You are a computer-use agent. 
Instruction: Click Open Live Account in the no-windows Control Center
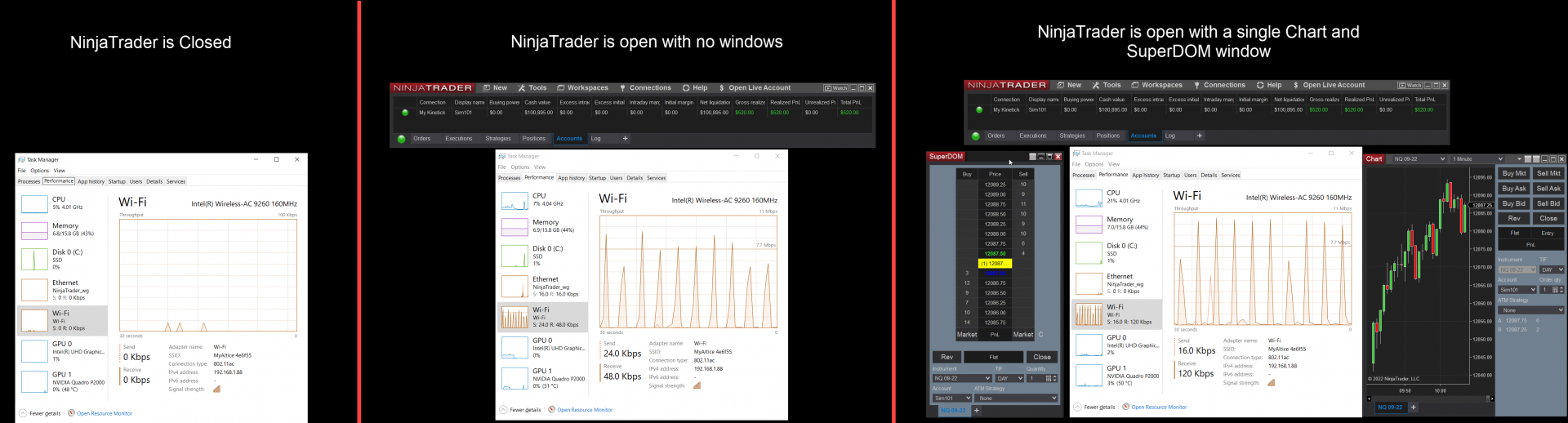pyautogui.click(x=755, y=88)
